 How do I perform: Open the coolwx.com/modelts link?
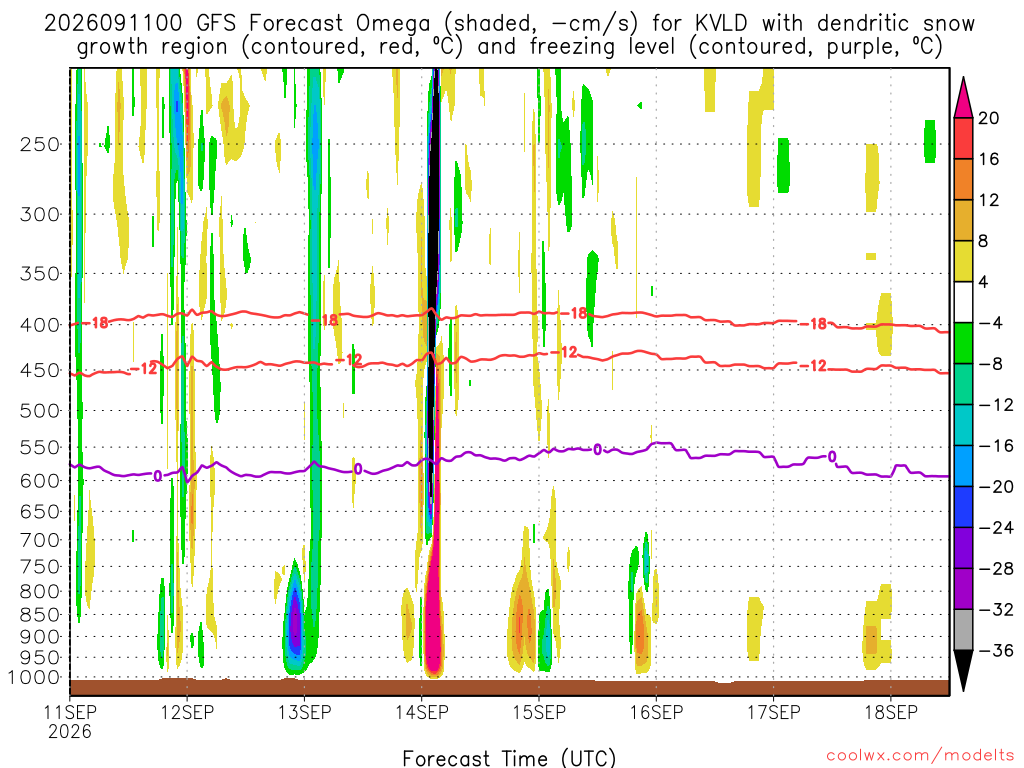pos(920,756)
